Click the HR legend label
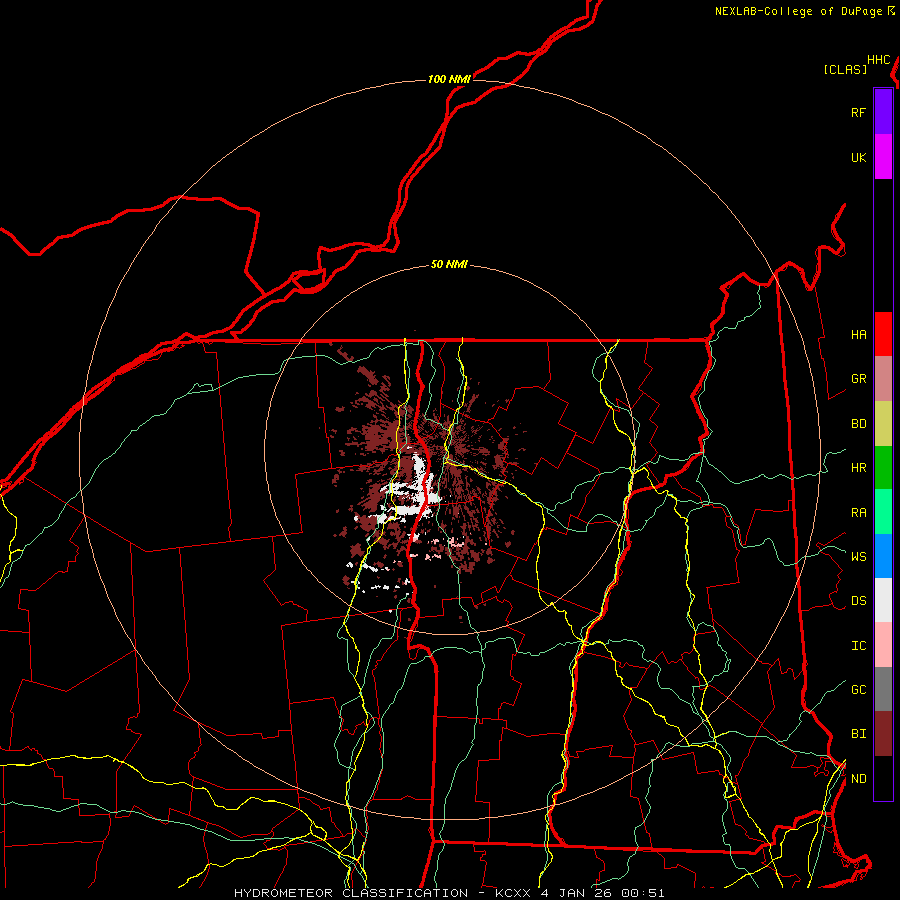The image size is (900, 900). click(x=858, y=468)
